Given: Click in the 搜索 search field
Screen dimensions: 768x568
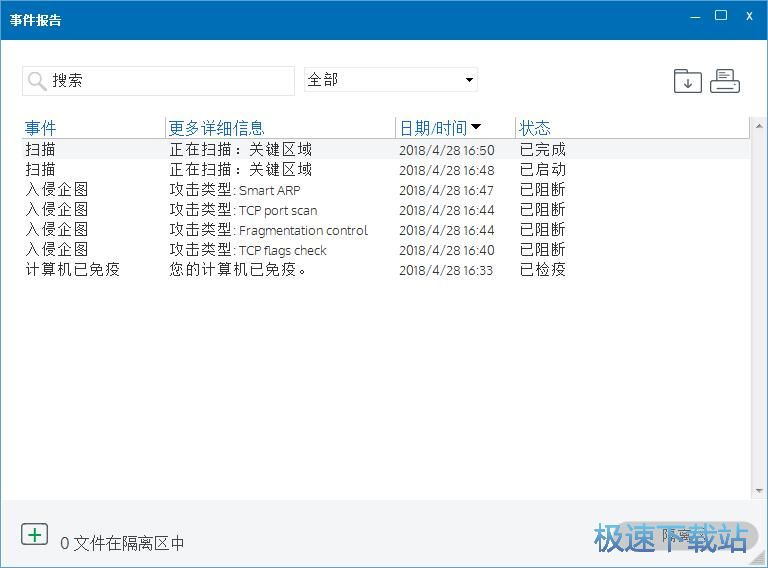Looking at the screenshot, I should click(170, 81).
